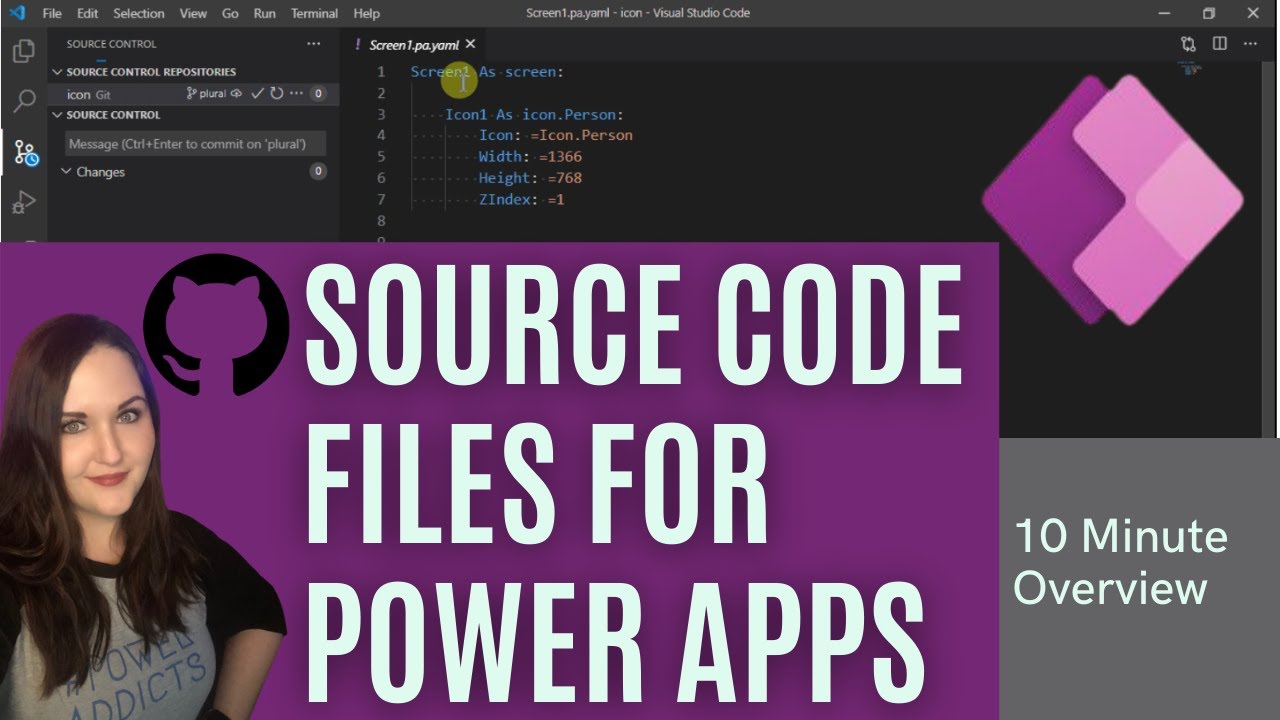Open the Run menu
This screenshot has height=720, width=1280.
(x=264, y=13)
